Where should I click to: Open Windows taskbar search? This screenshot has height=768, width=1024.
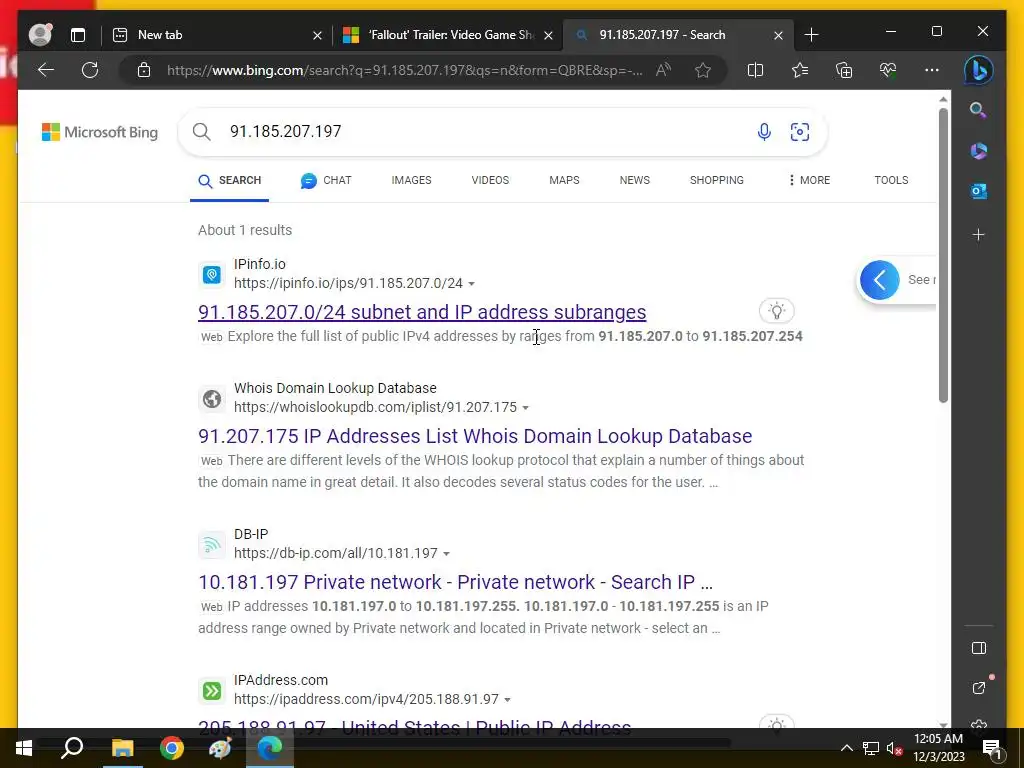coord(72,748)
